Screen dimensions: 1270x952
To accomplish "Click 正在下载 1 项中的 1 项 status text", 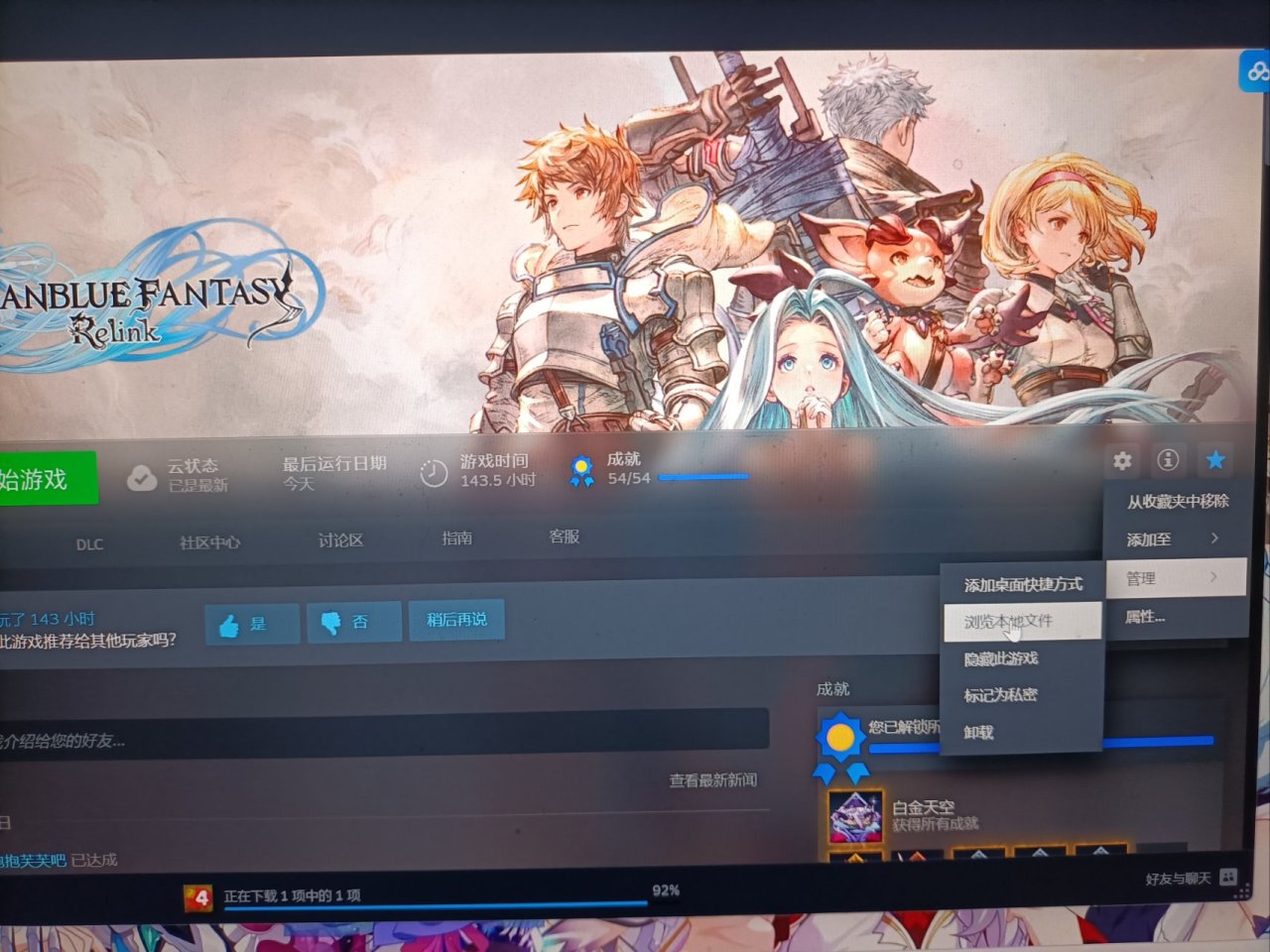I will pos(292,895).
